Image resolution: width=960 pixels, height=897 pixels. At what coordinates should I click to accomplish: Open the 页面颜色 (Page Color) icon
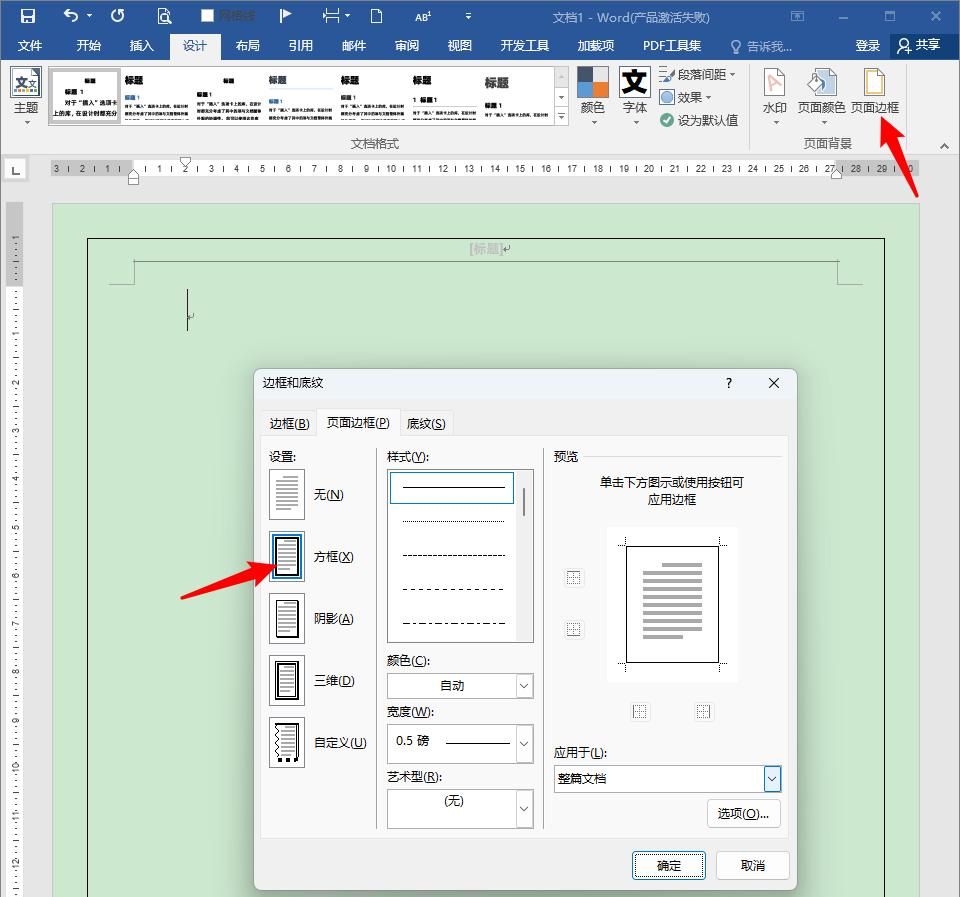click(x=823, y=95)
